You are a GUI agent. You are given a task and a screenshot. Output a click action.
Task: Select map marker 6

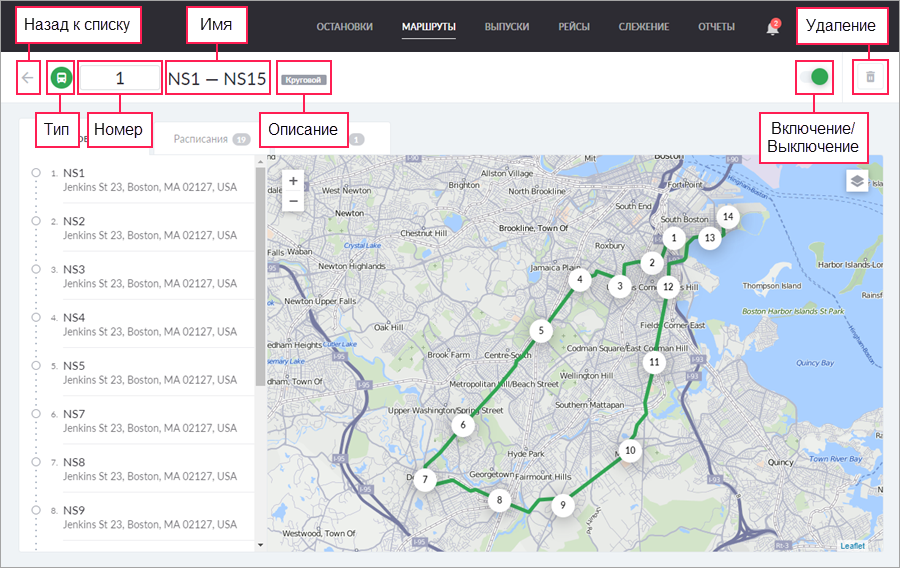click(463, 425)
